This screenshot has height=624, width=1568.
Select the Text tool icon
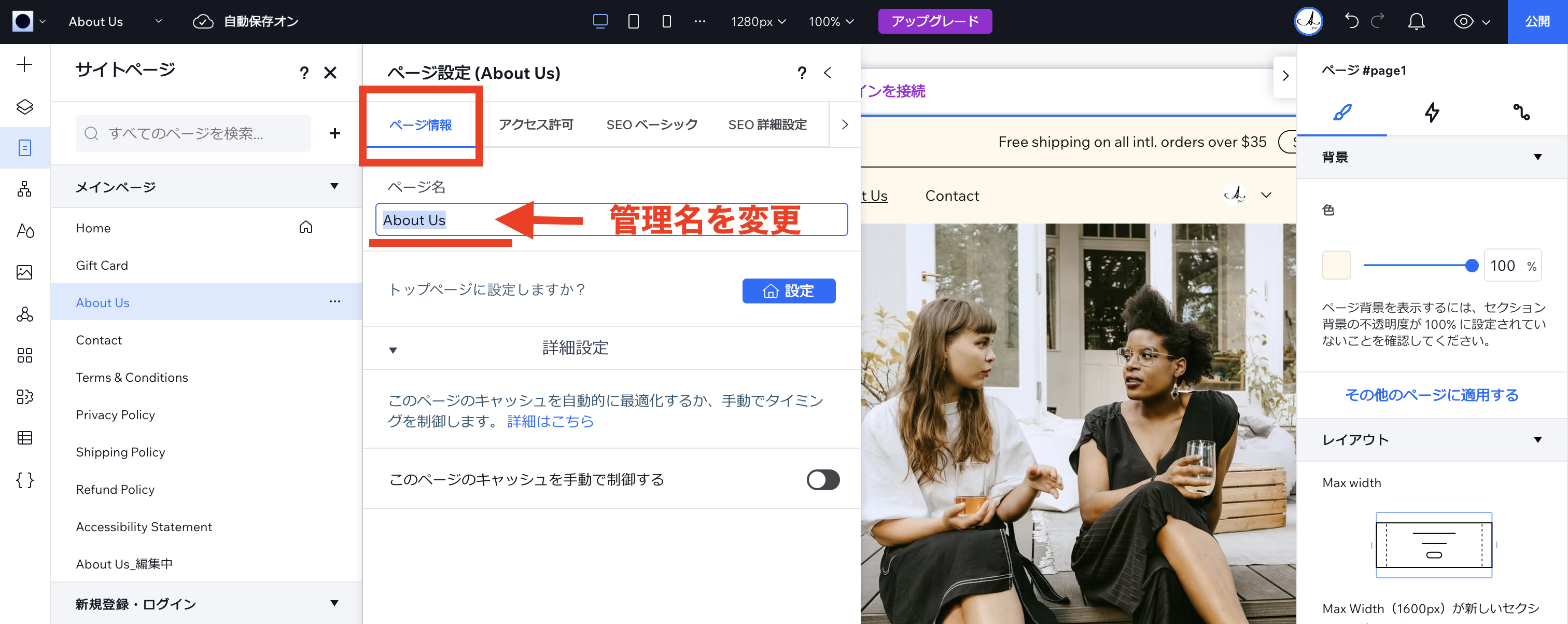pyautogui.click(x=24, y=231)
